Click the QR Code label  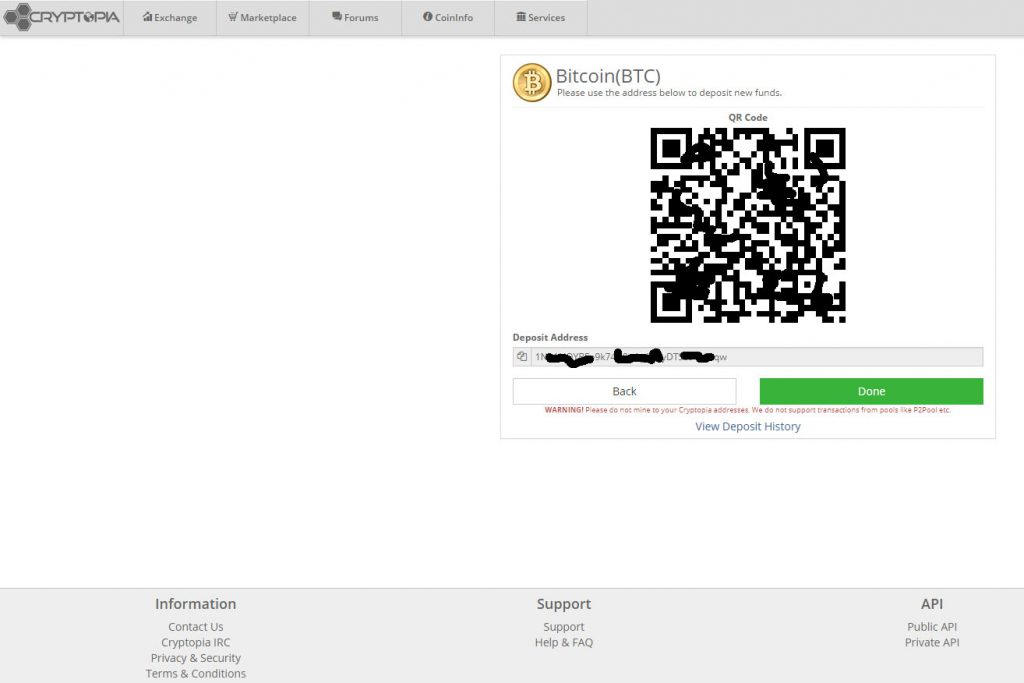click(x=748, y=118)
